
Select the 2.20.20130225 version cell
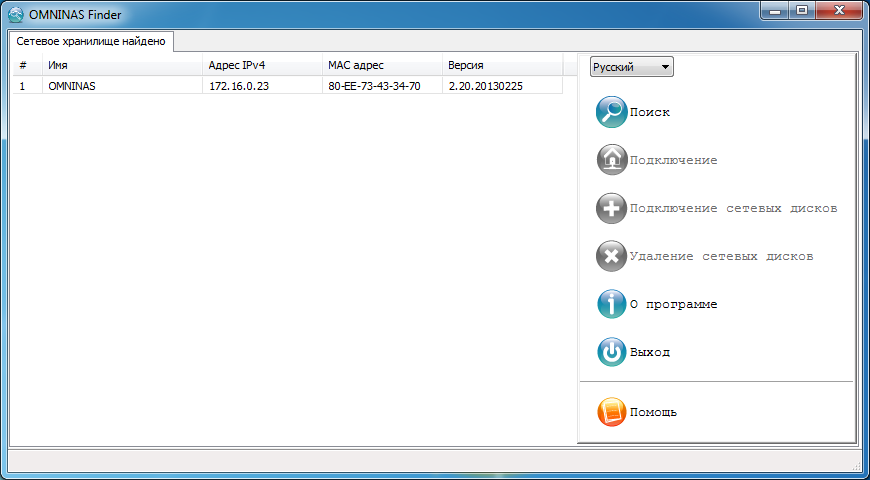[x=503, y=86]
